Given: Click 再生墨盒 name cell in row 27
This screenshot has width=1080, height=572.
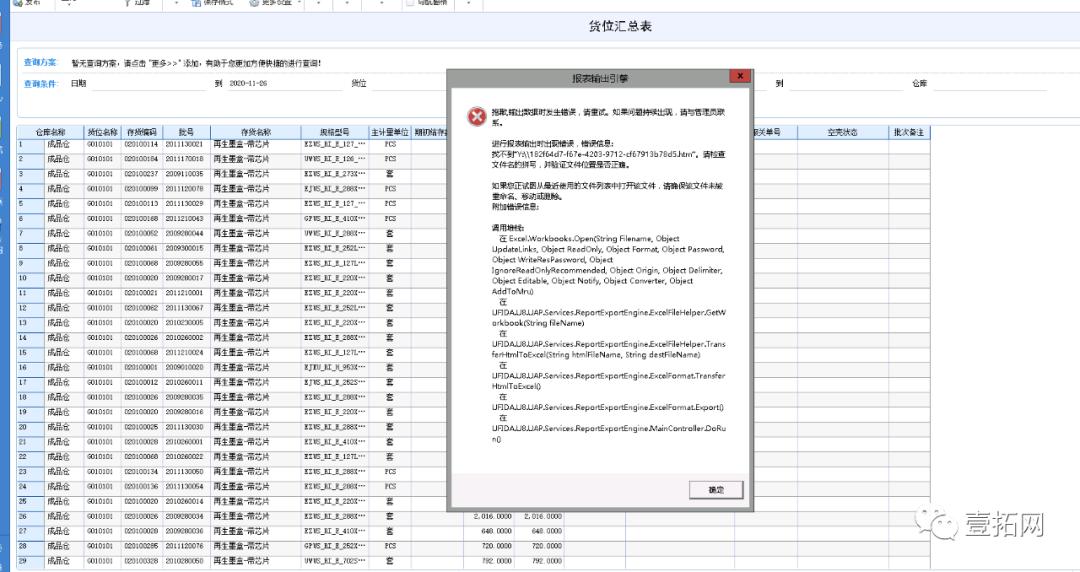Looking at the screenshot, I should (256, 531).
